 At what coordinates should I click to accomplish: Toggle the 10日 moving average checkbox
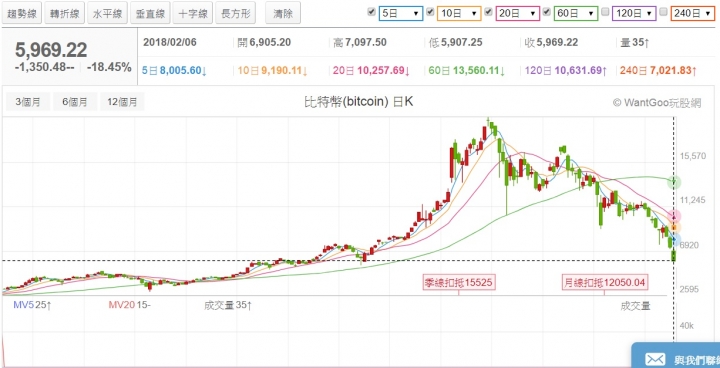point(430,12)
